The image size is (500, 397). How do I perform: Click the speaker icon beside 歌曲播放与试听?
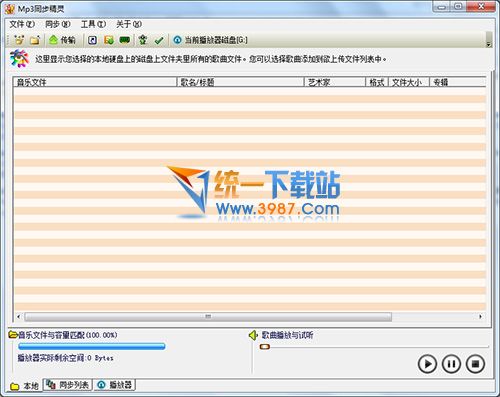tap(253, 335)
